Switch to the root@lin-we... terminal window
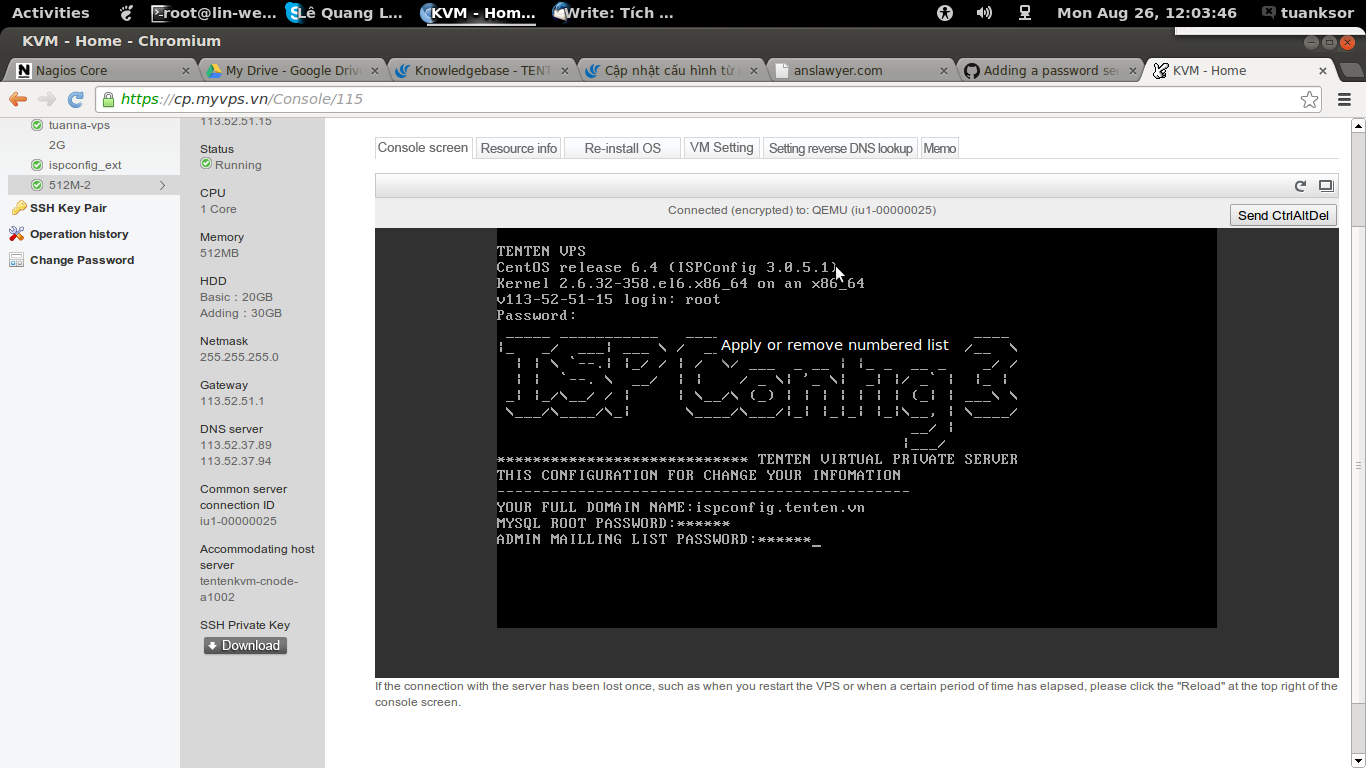 pyautogui.click(x=213, y=13)
